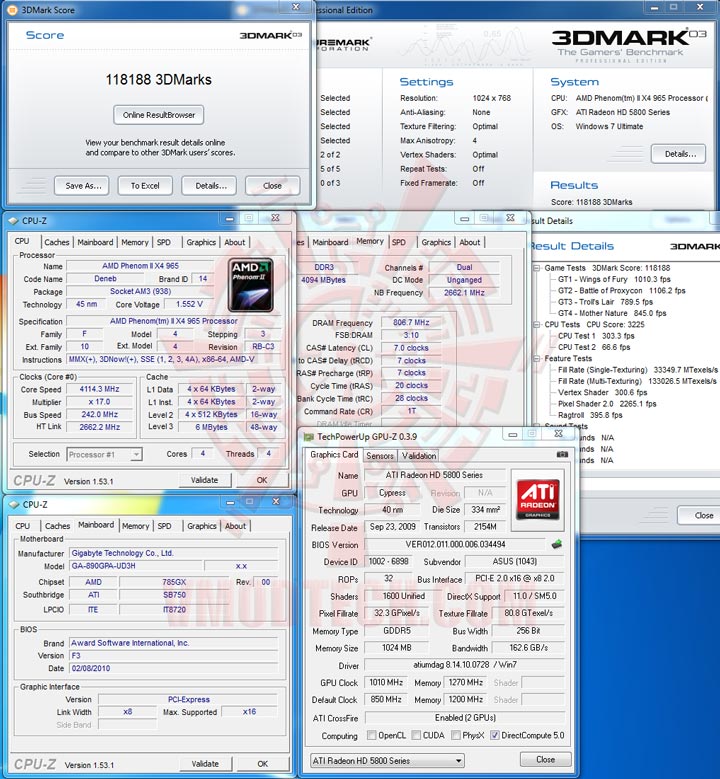This screenshot has height=779, width=720.
Task: Select About tab in bottom CPU-Z window
Action: [235, 526]
